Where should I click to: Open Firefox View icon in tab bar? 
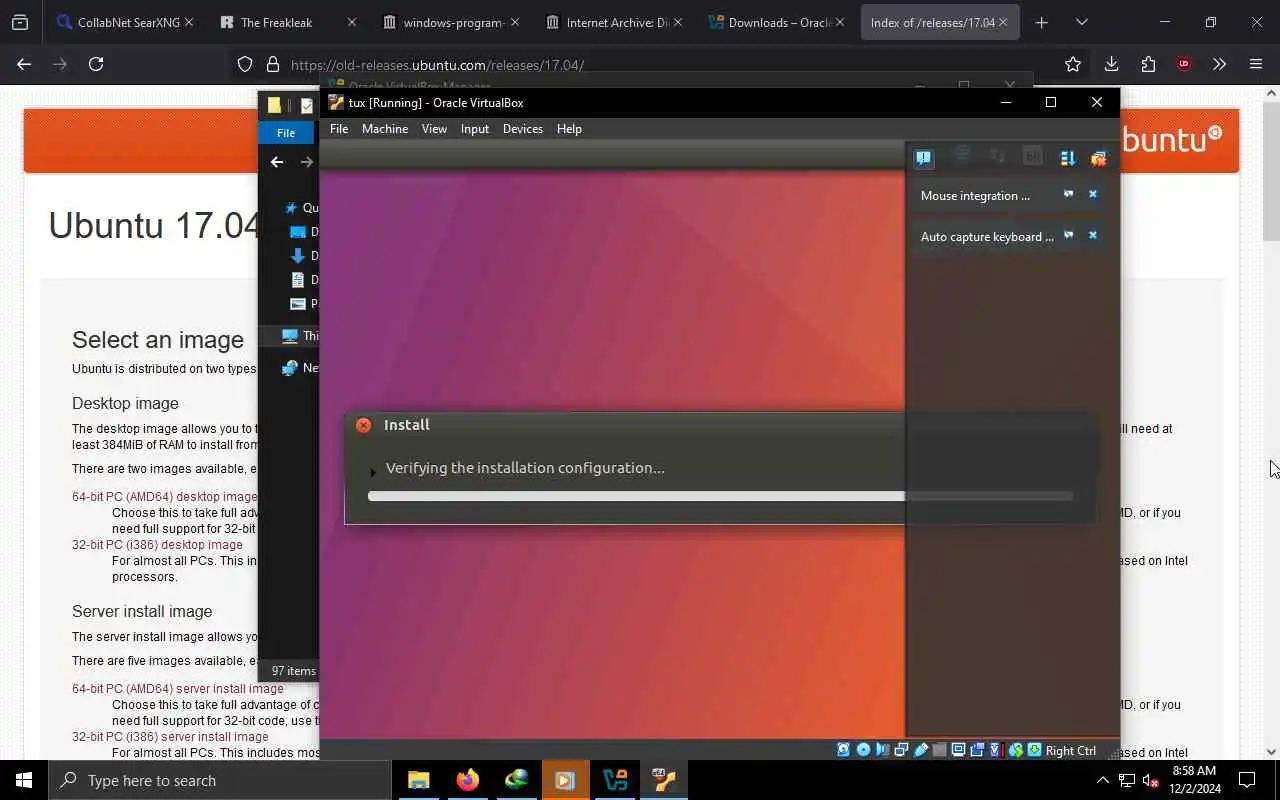coord(20,22)
